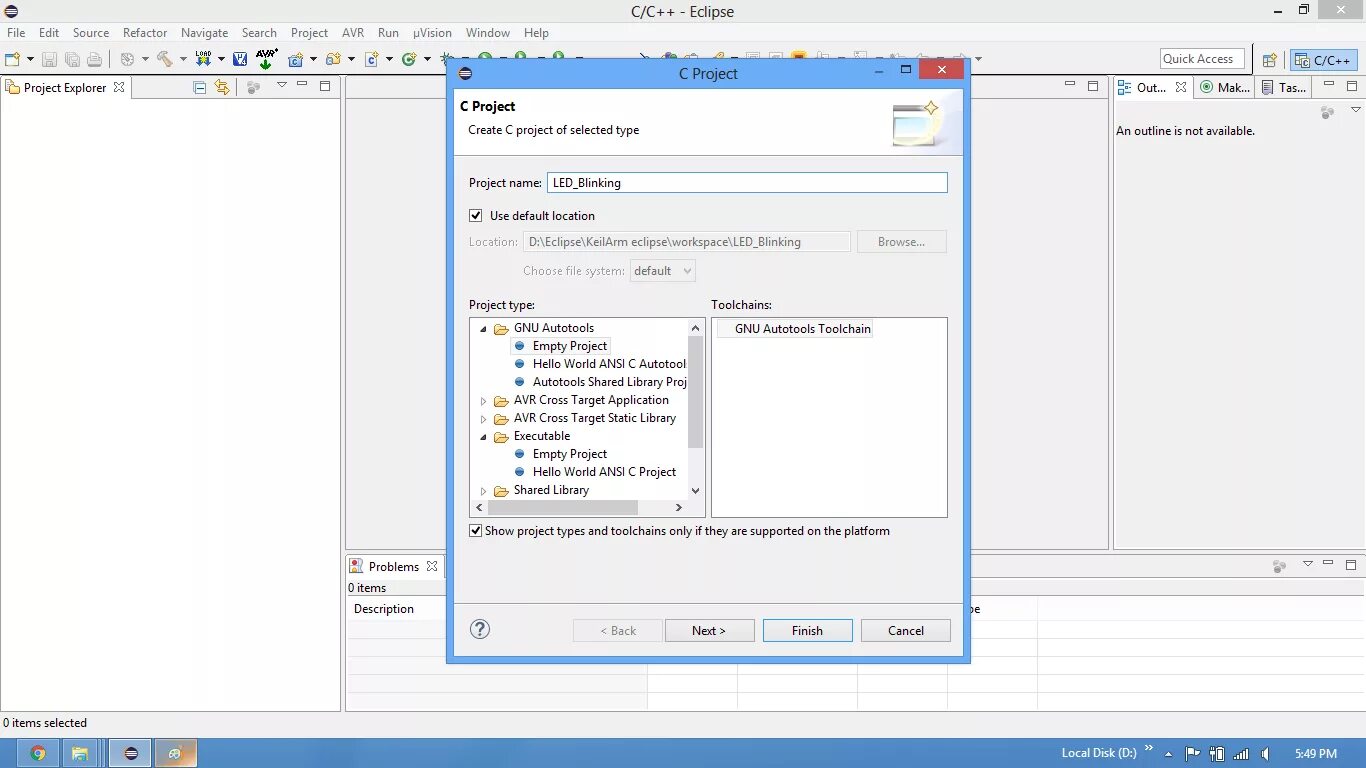Maximize the Project Explorer panel
This screenshot has height=768, width=1366.
tap(325, 86)
